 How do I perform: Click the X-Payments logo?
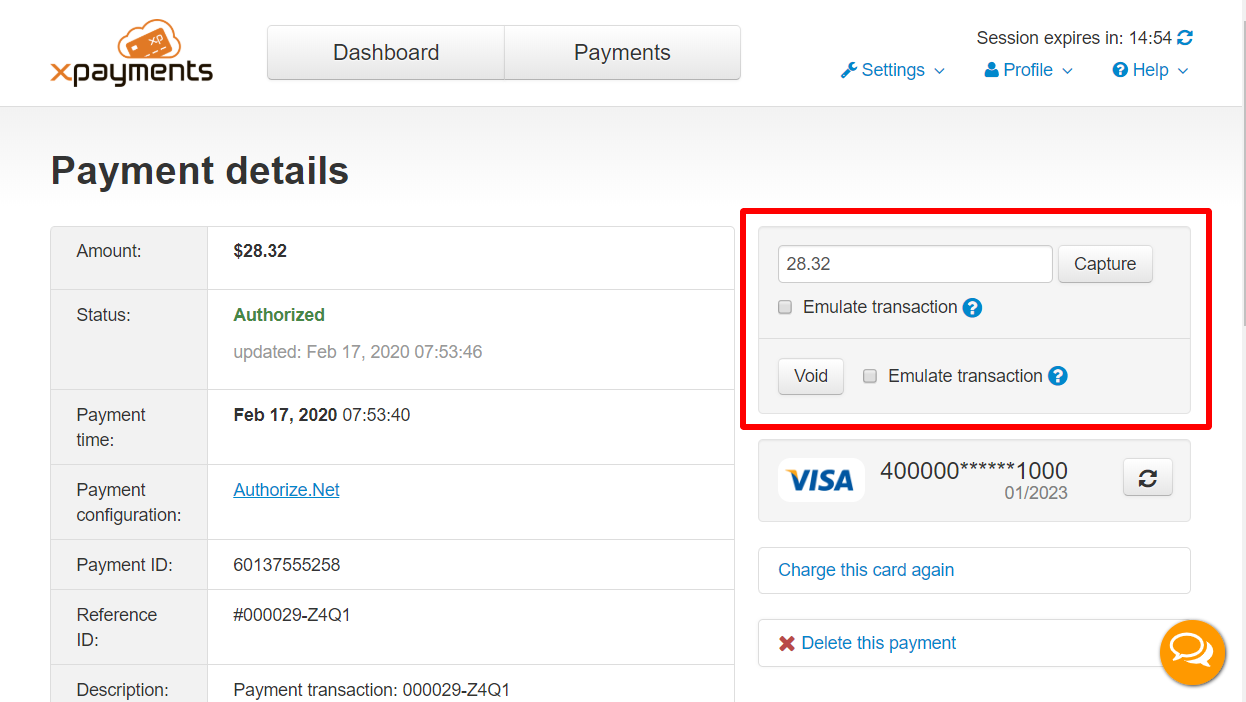tap(131, 54)
